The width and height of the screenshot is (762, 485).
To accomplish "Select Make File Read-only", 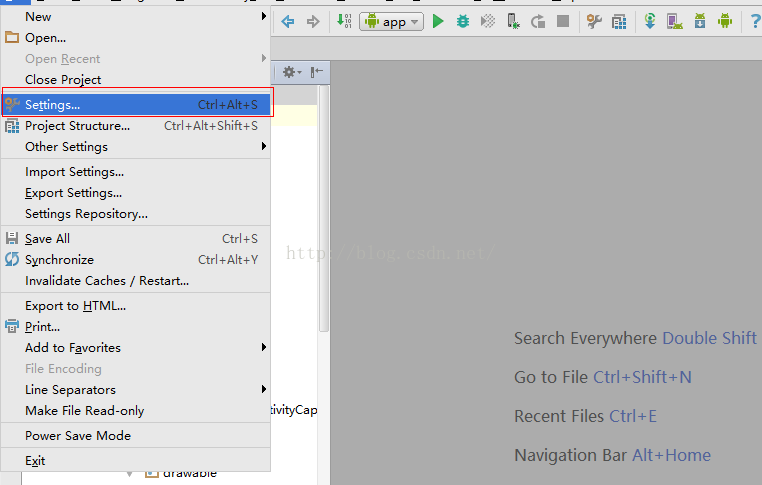I will tap(136, 410).
